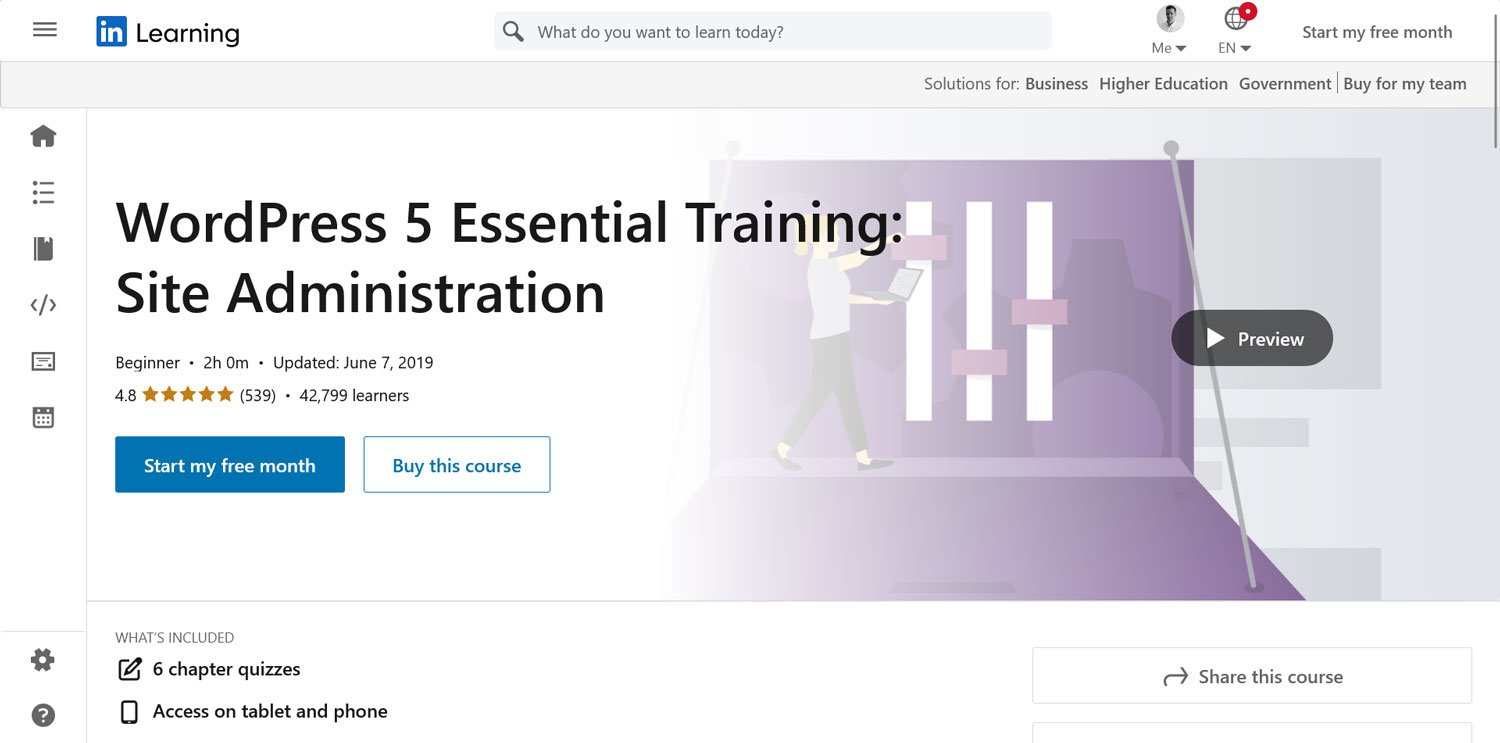Open settings gear in sidebar
1500x743 pixels.
(43, 660)
